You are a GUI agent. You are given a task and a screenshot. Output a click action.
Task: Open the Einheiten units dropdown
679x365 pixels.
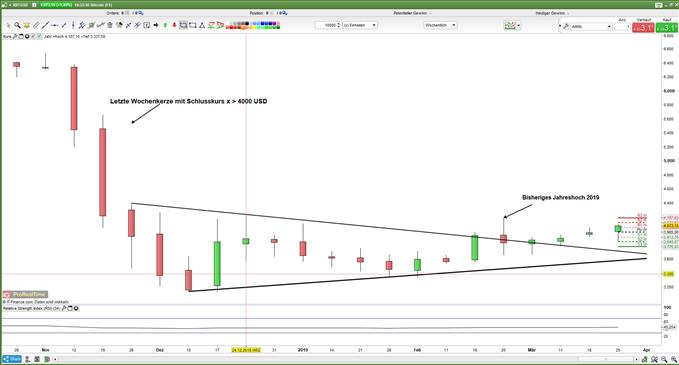pos(360,25)
